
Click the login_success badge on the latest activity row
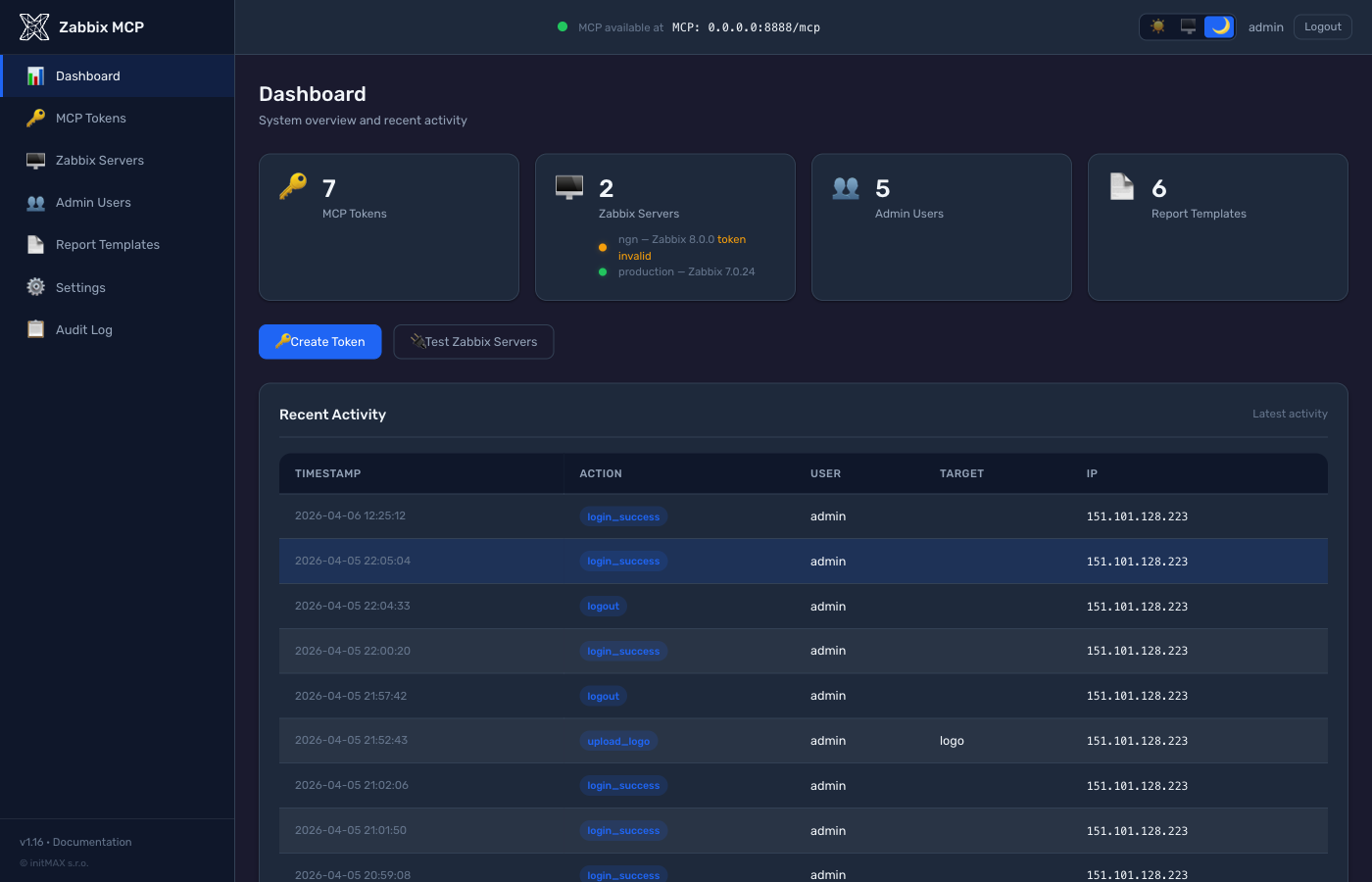coord(623,515)
